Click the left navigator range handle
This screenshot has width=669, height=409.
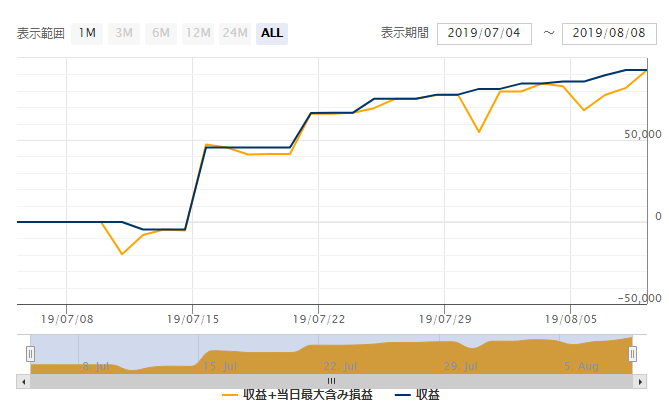(x=30, y=354)
